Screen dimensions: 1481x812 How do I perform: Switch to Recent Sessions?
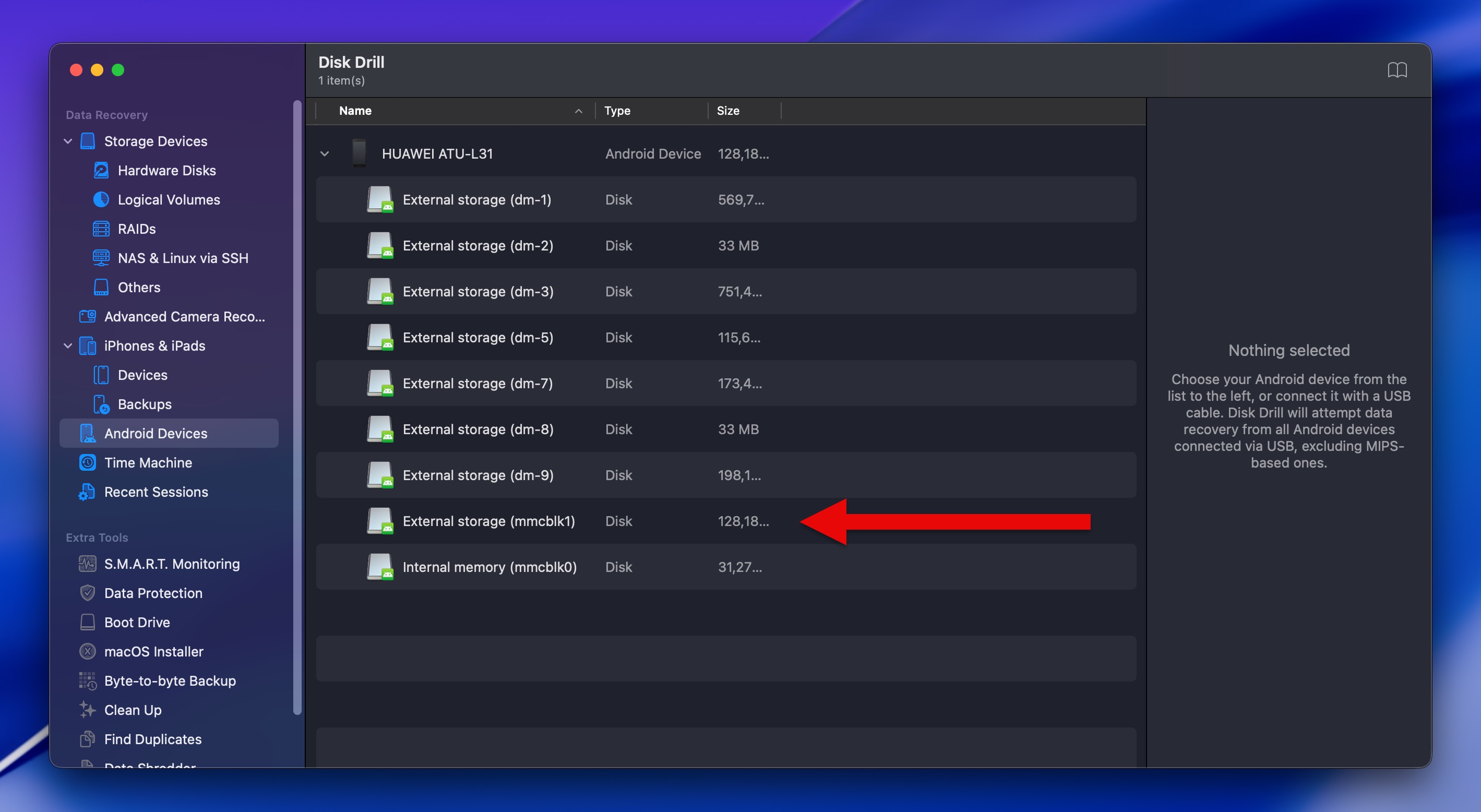pyautogui.click(x=156, y=492)
